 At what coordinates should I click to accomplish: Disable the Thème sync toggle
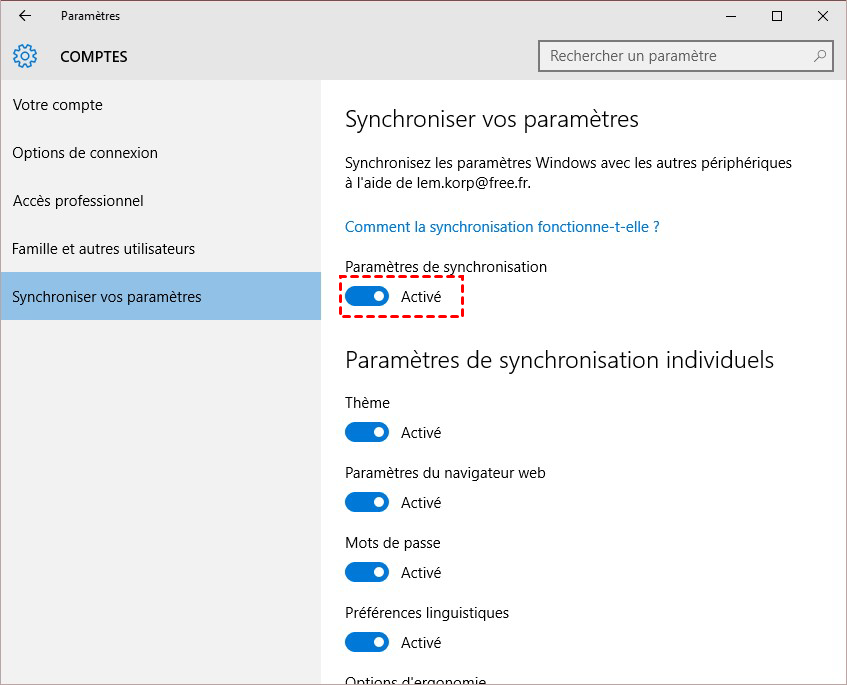click(x=367, y=433)
